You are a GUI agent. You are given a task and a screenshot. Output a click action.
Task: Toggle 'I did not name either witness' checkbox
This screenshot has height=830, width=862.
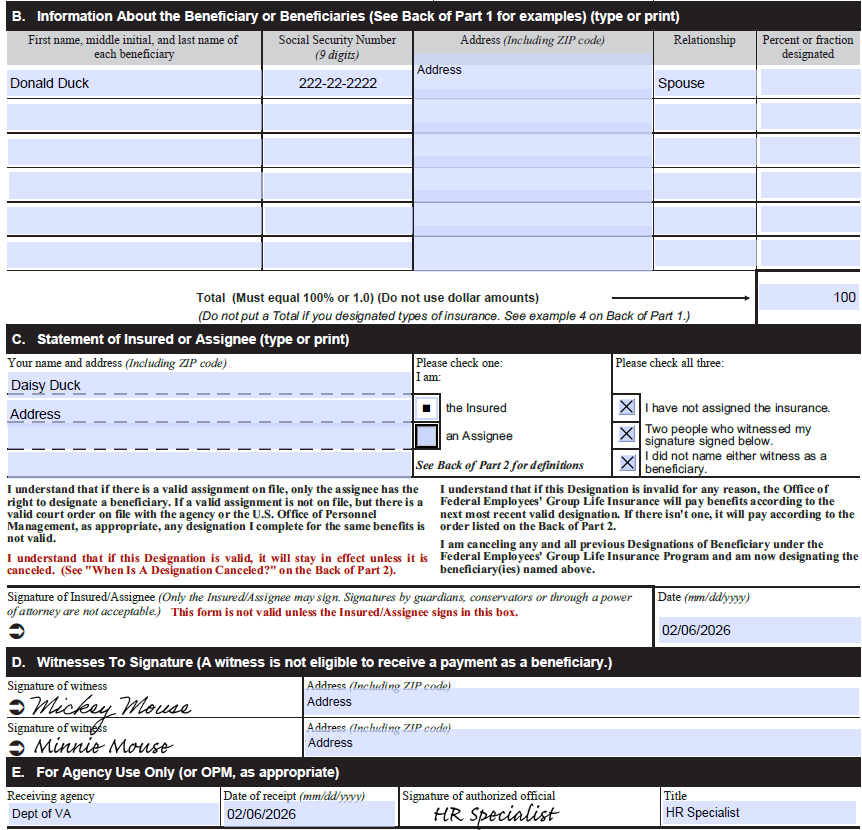click(x=626, y=462)
